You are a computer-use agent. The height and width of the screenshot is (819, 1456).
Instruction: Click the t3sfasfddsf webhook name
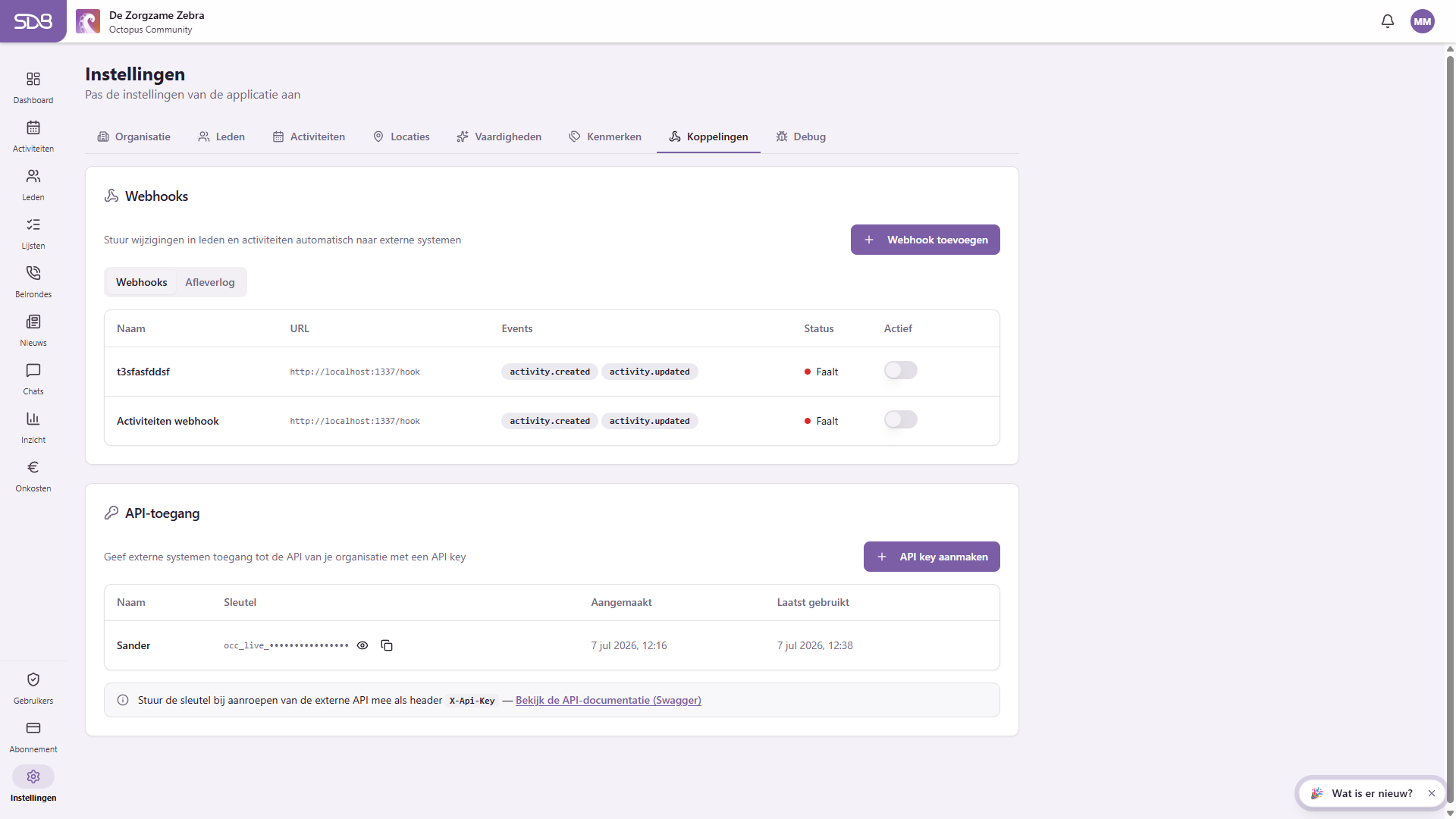(x=143, y=372)
